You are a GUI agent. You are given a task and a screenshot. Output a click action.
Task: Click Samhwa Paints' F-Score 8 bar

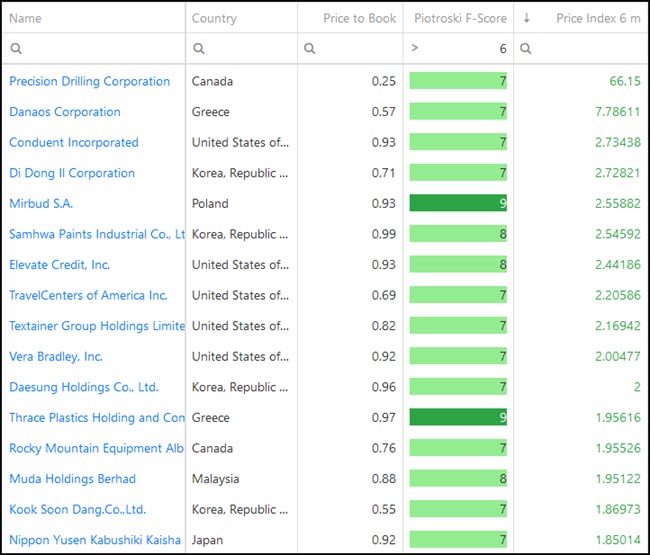pos(458,234)
